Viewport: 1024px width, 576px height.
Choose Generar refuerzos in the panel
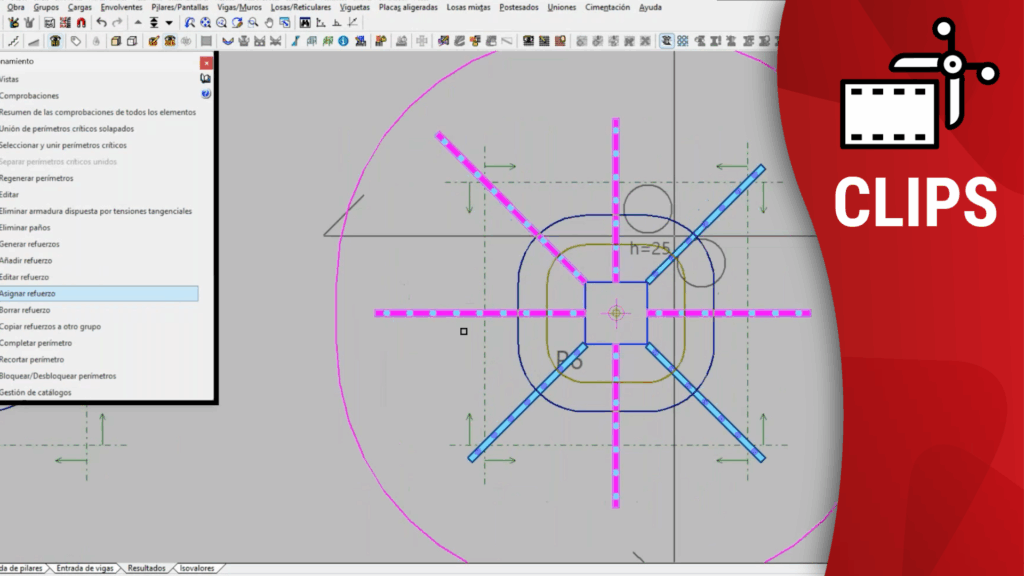tap(30, 244)
